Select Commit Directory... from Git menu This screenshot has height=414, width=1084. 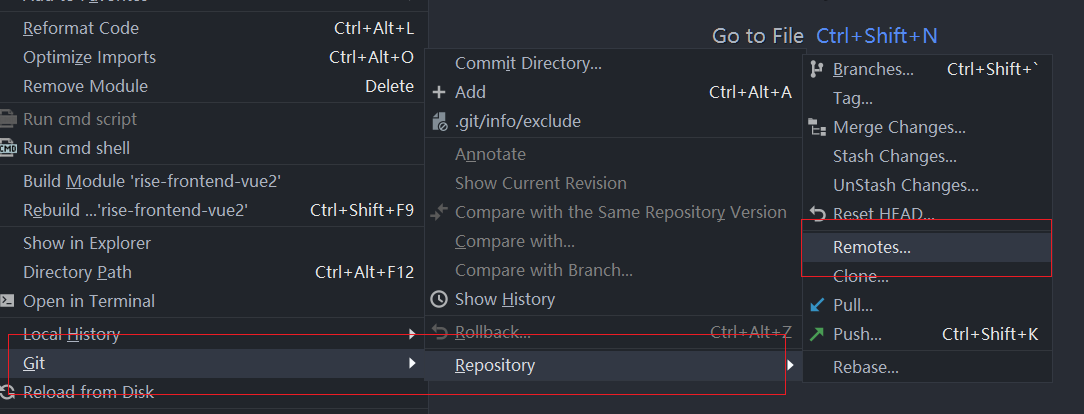615,64
